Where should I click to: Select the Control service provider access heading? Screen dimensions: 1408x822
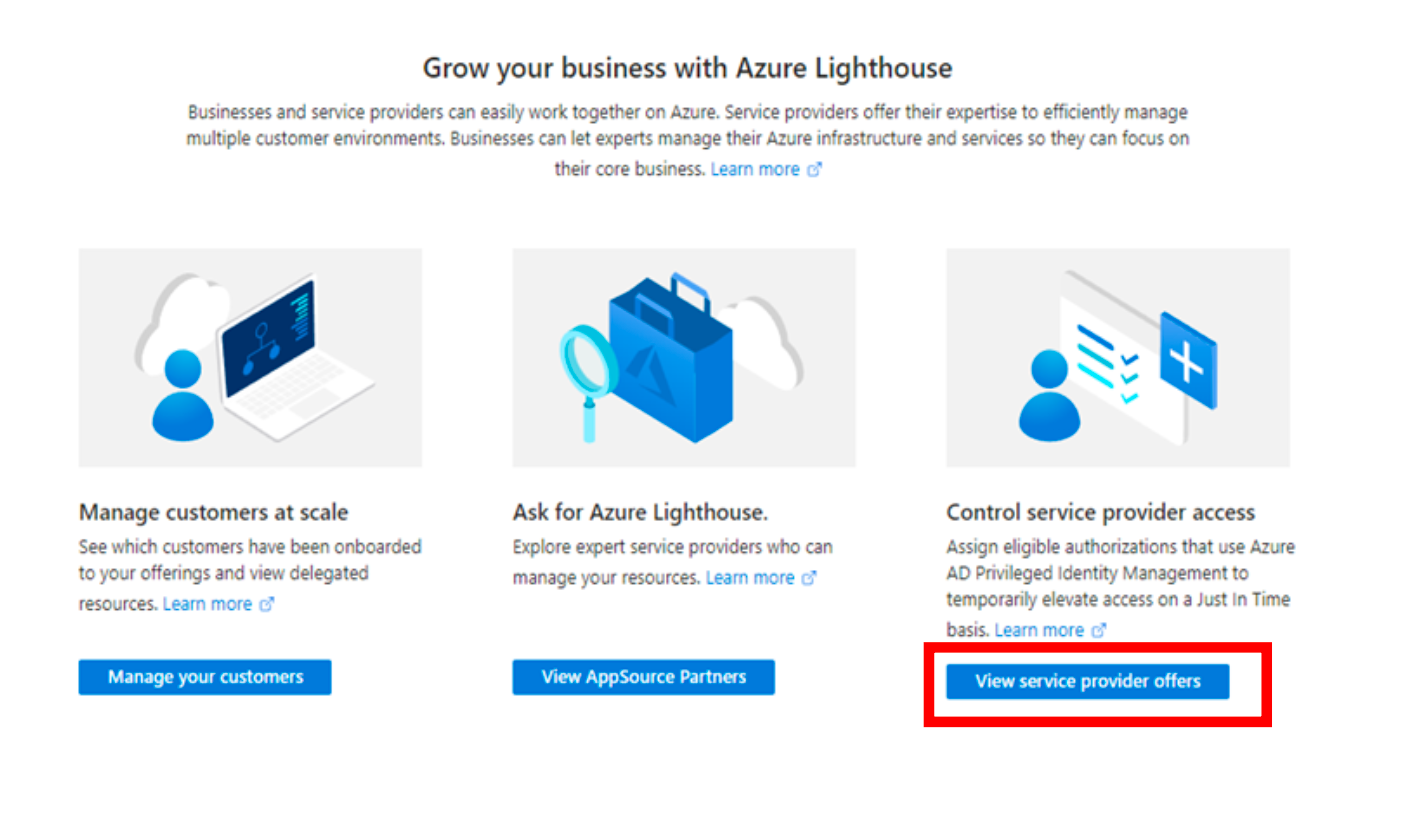1100,513
